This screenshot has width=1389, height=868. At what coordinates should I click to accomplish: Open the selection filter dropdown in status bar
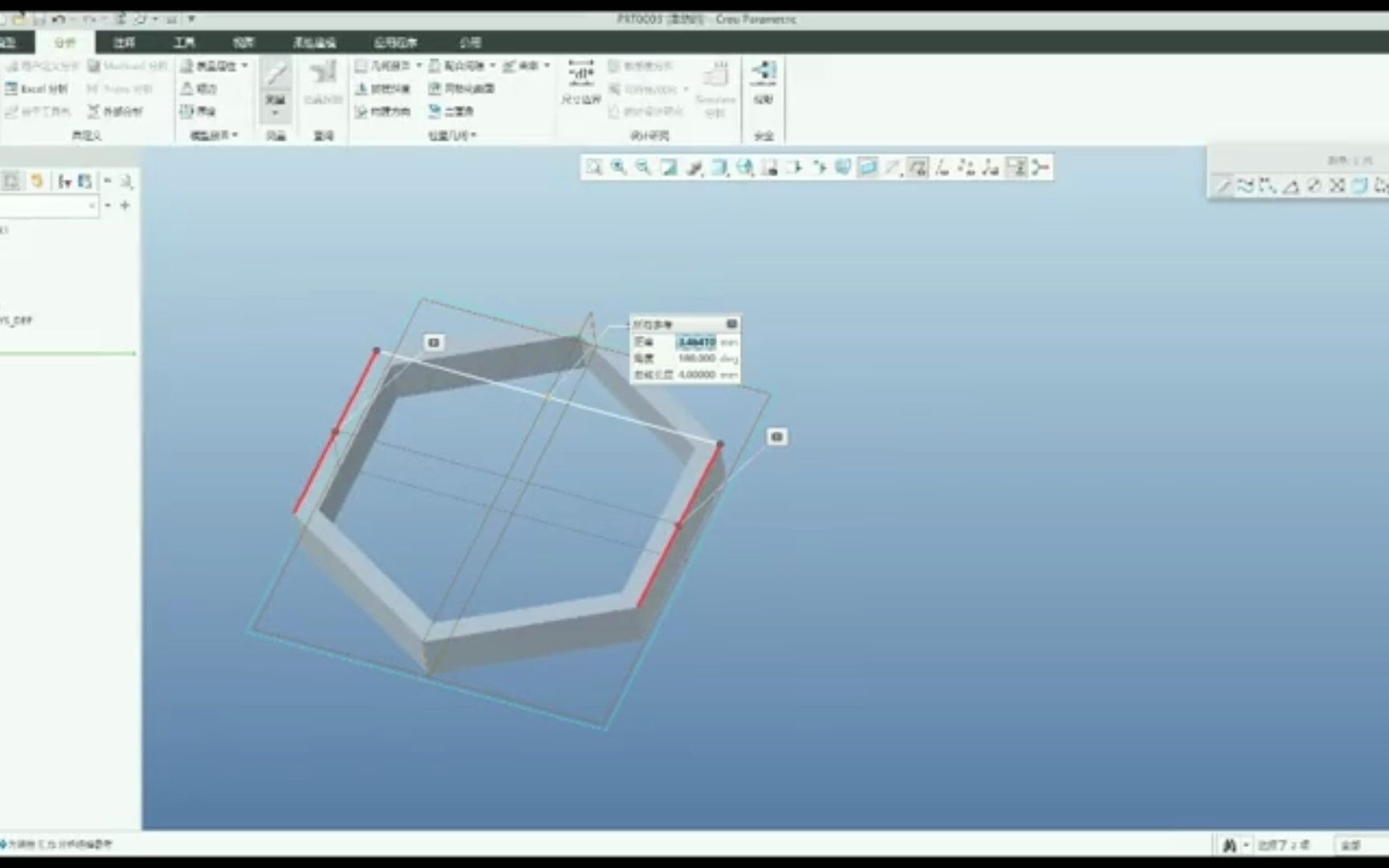click(1362, 845)
